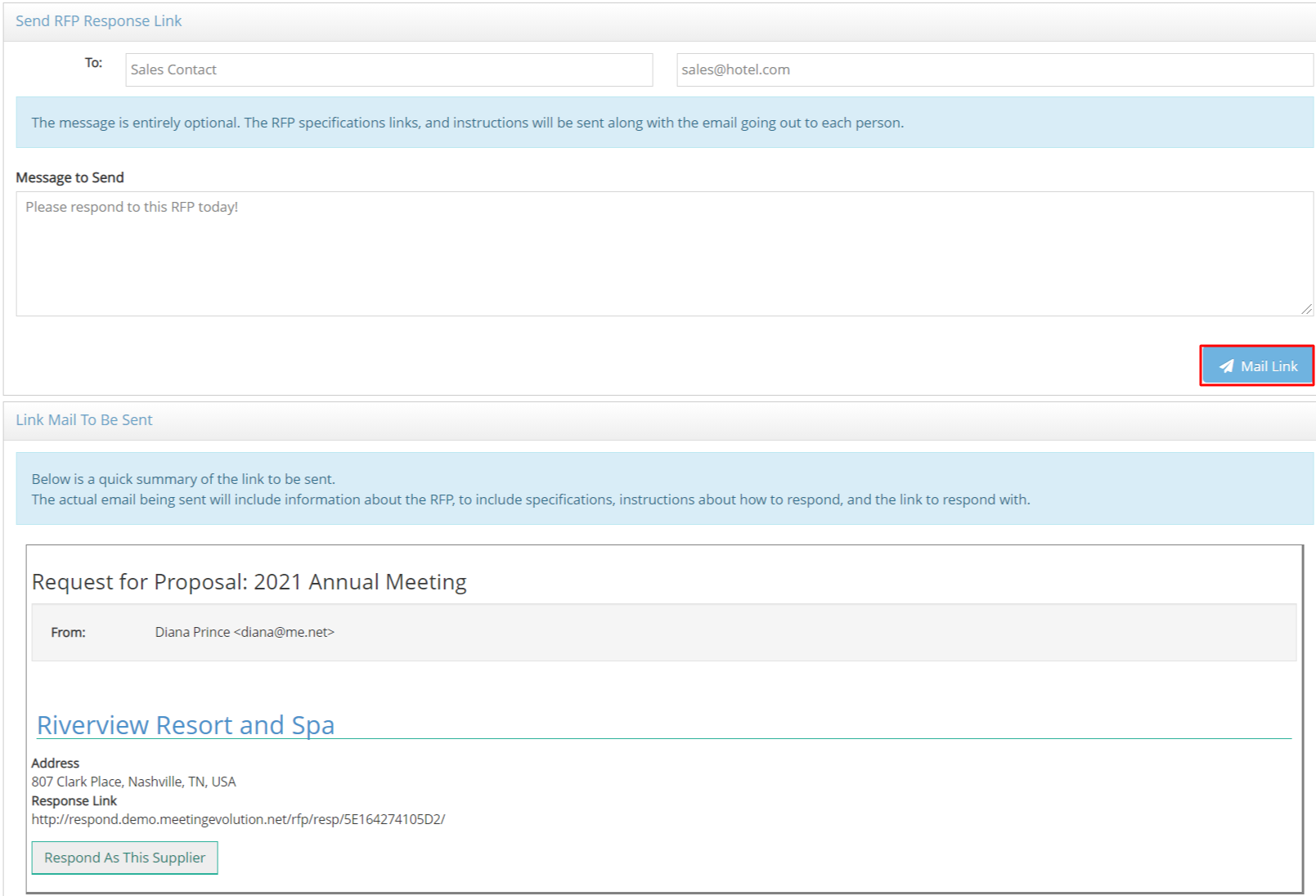Click the Response Link label

pyautogui.click(x=74, y=800)
